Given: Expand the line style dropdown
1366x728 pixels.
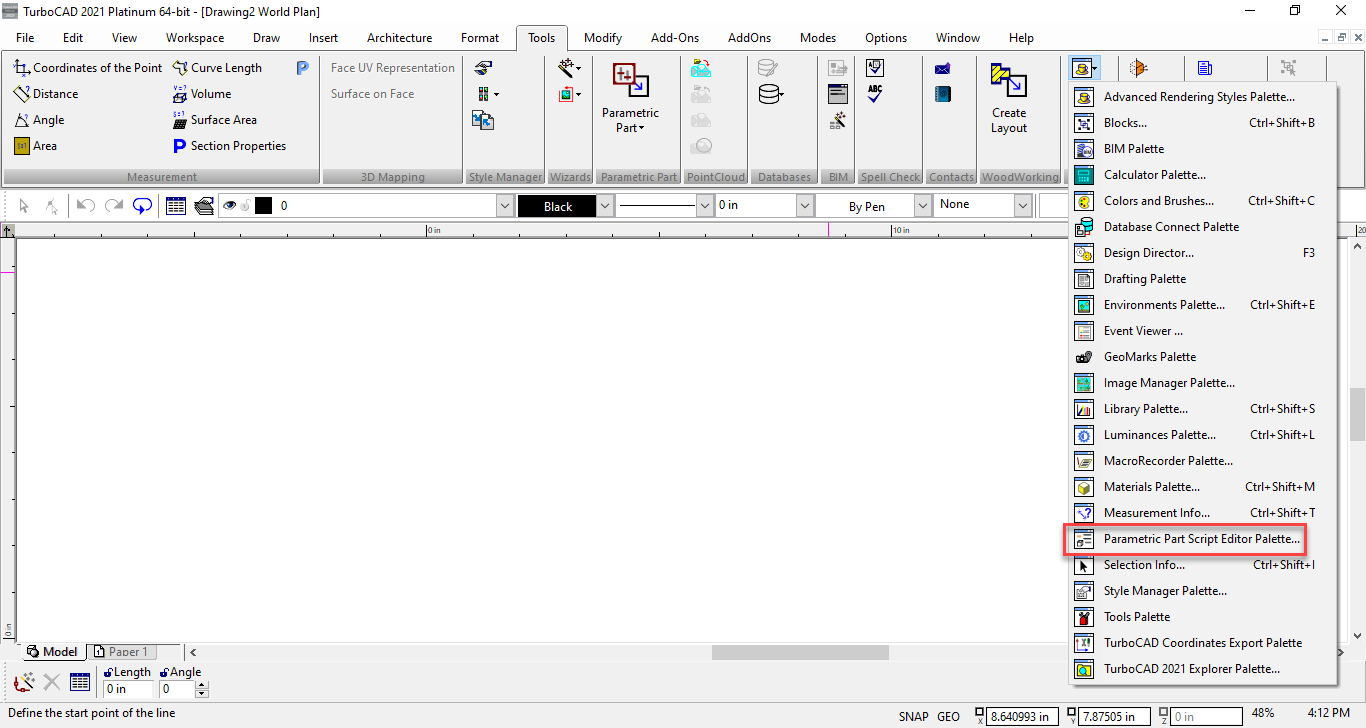Looking at the screenshot, I should tap(705, 206).
